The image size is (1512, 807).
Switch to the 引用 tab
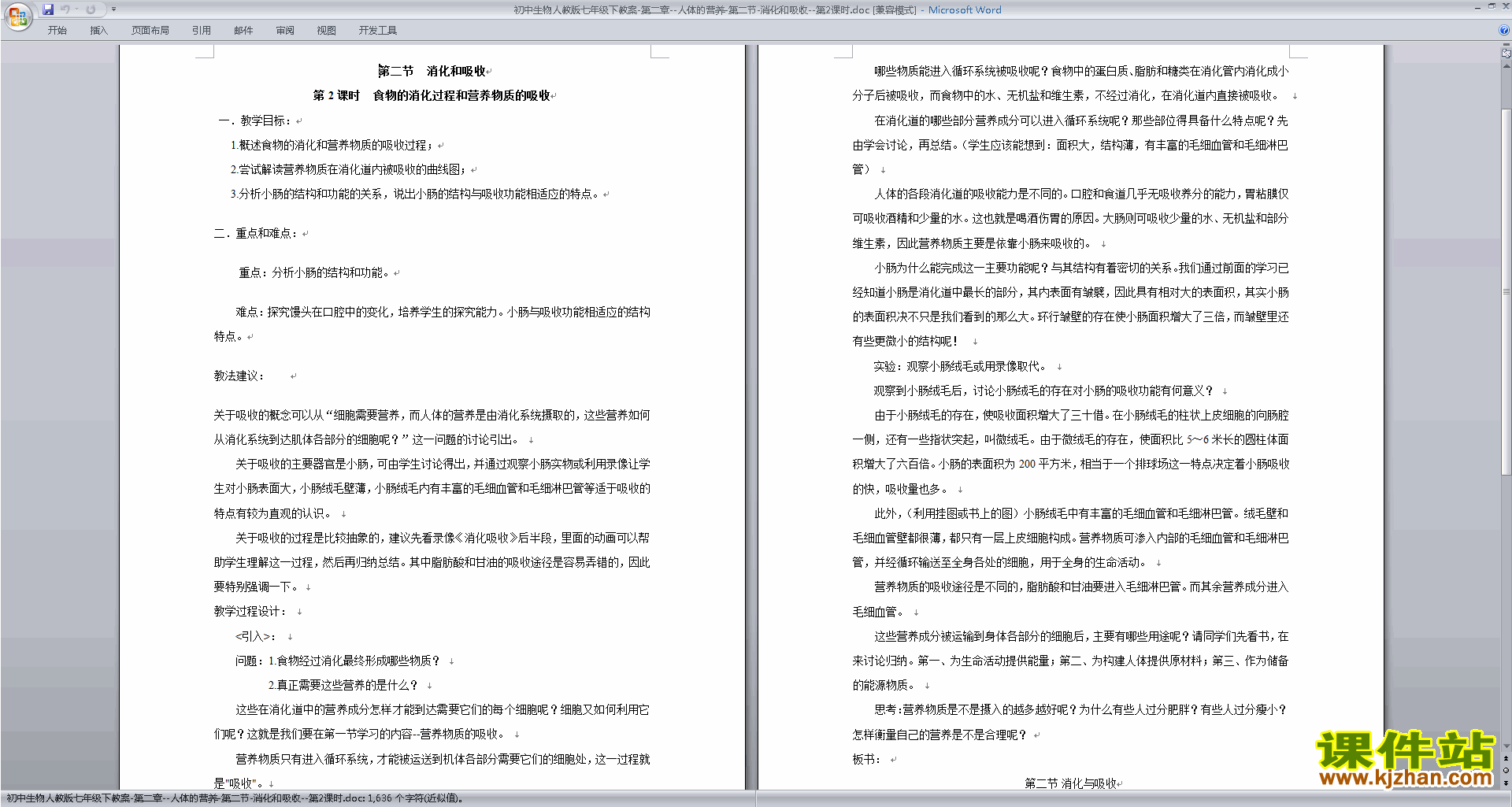201,31
